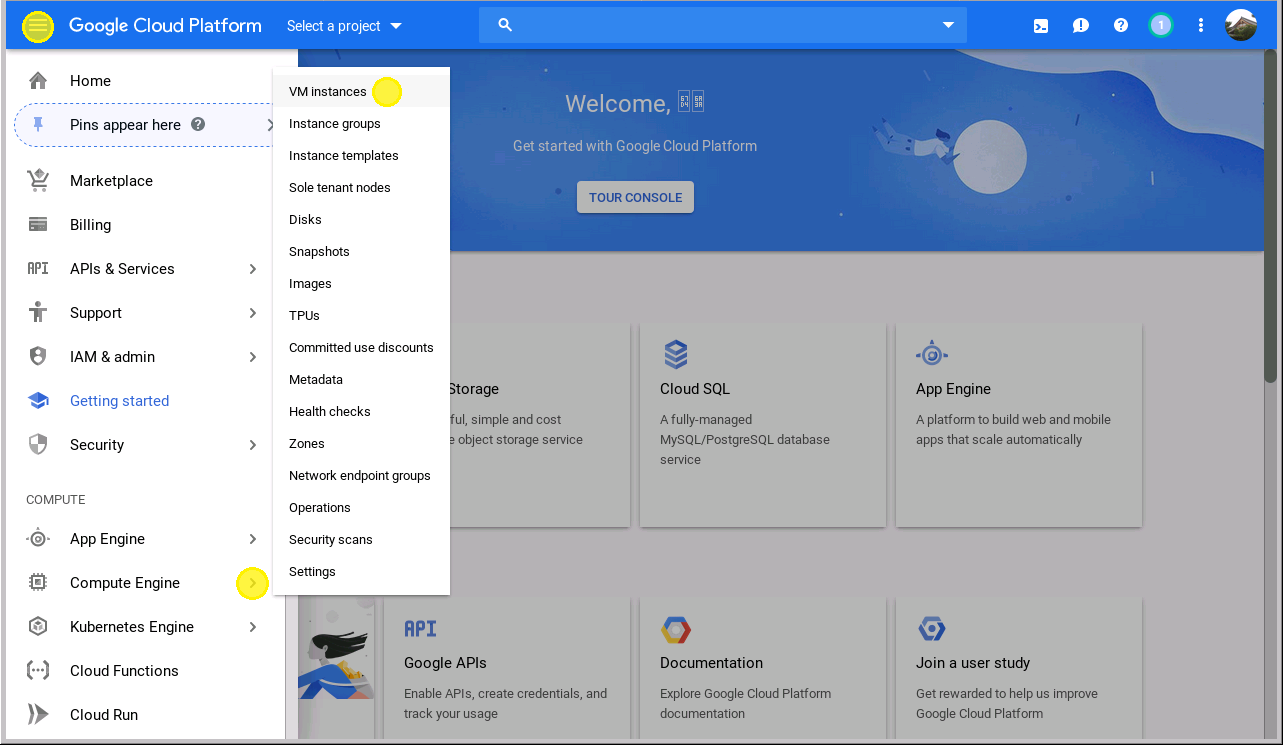Viewport: 1283px width, 745px height.
Task: Expand the APIs & Services submenu chevron
Action: click(x=253, y=269)
